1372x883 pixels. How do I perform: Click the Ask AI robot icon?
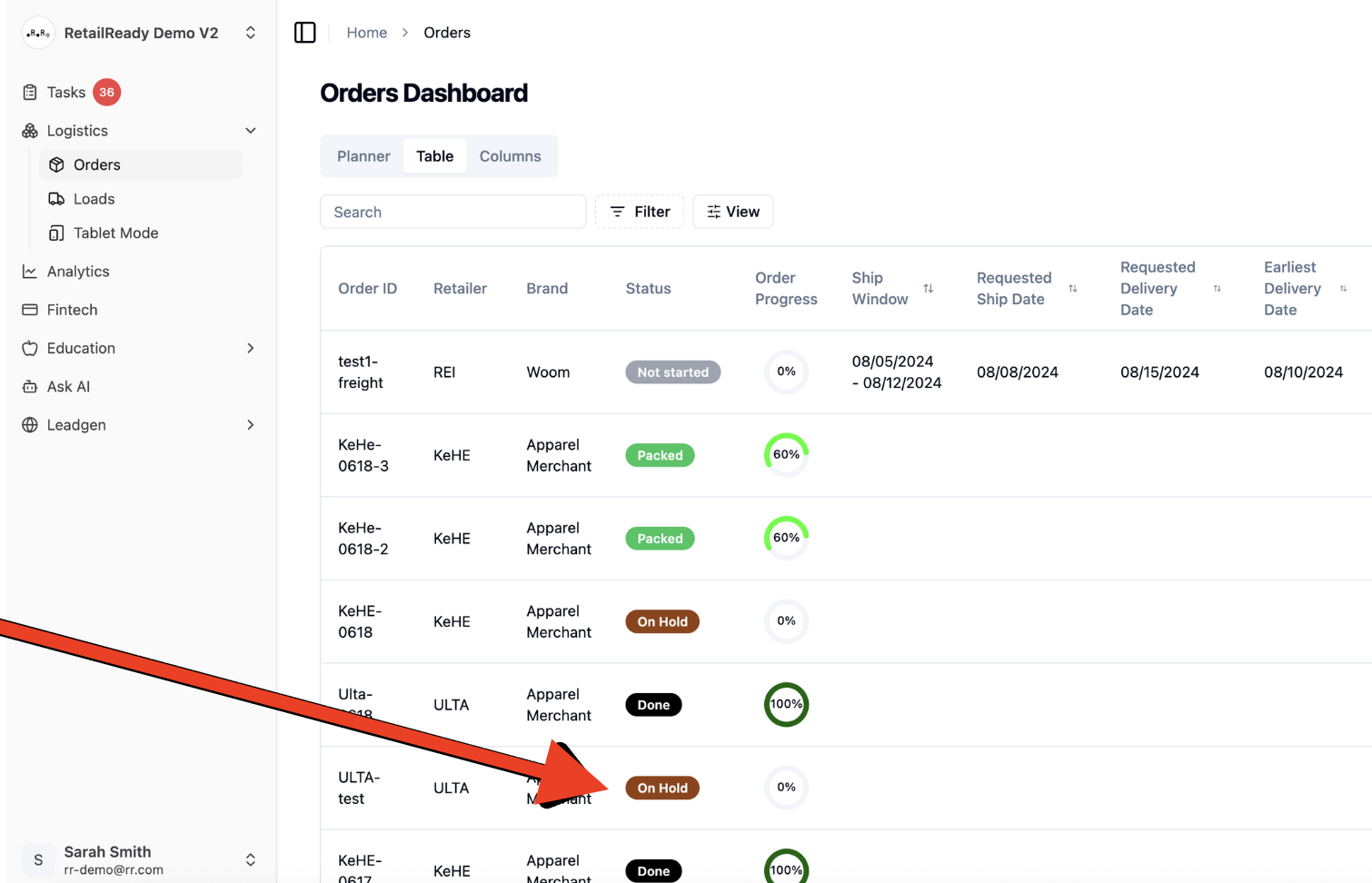30,387
